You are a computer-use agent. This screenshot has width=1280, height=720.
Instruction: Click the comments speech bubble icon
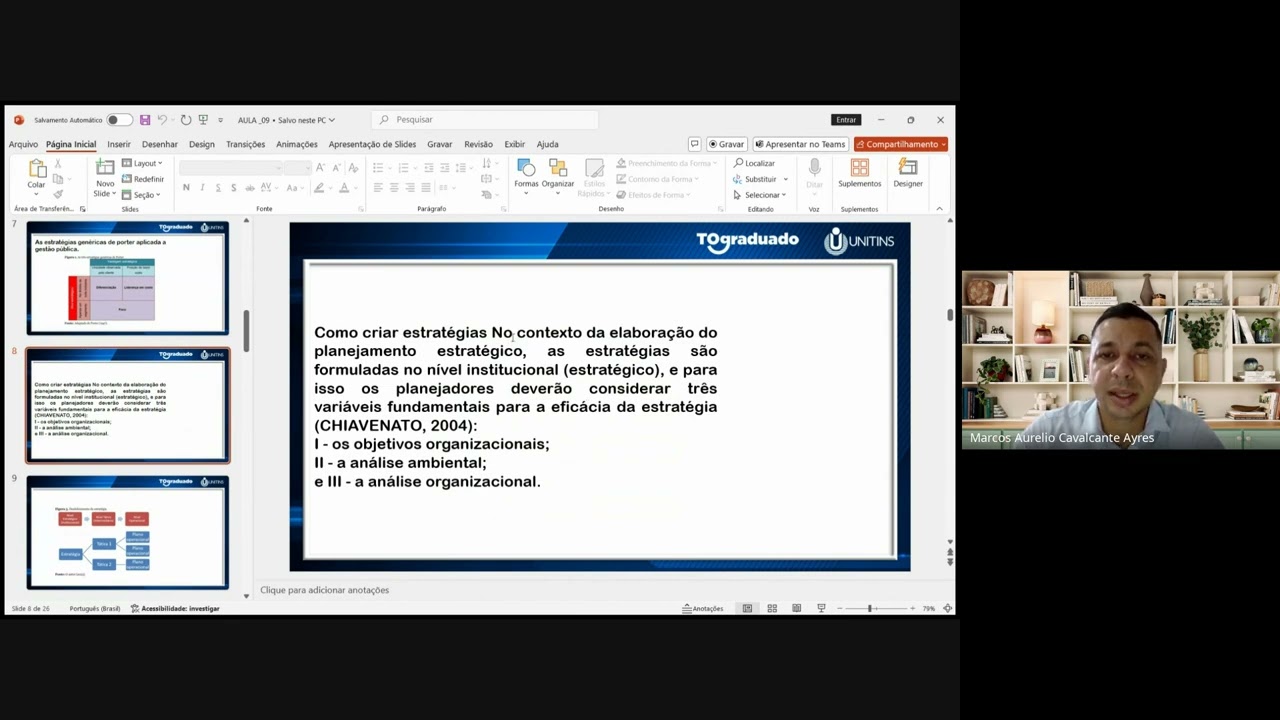[x=694, y=144]
